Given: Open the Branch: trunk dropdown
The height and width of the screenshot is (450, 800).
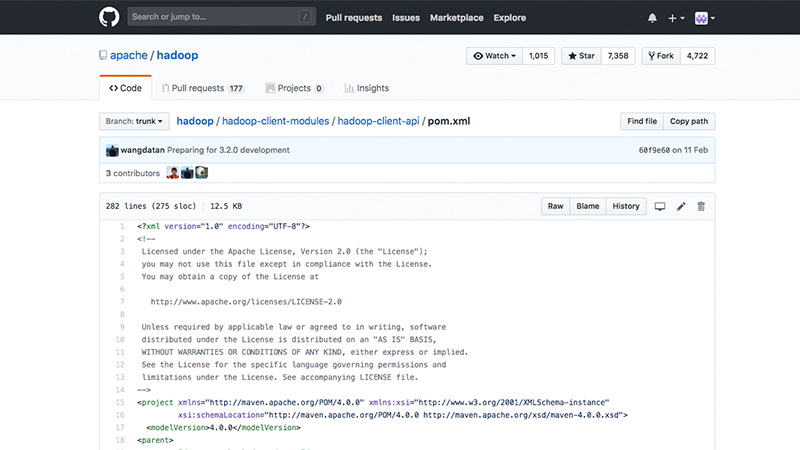Looking at the screenshot, I should 134,121.
